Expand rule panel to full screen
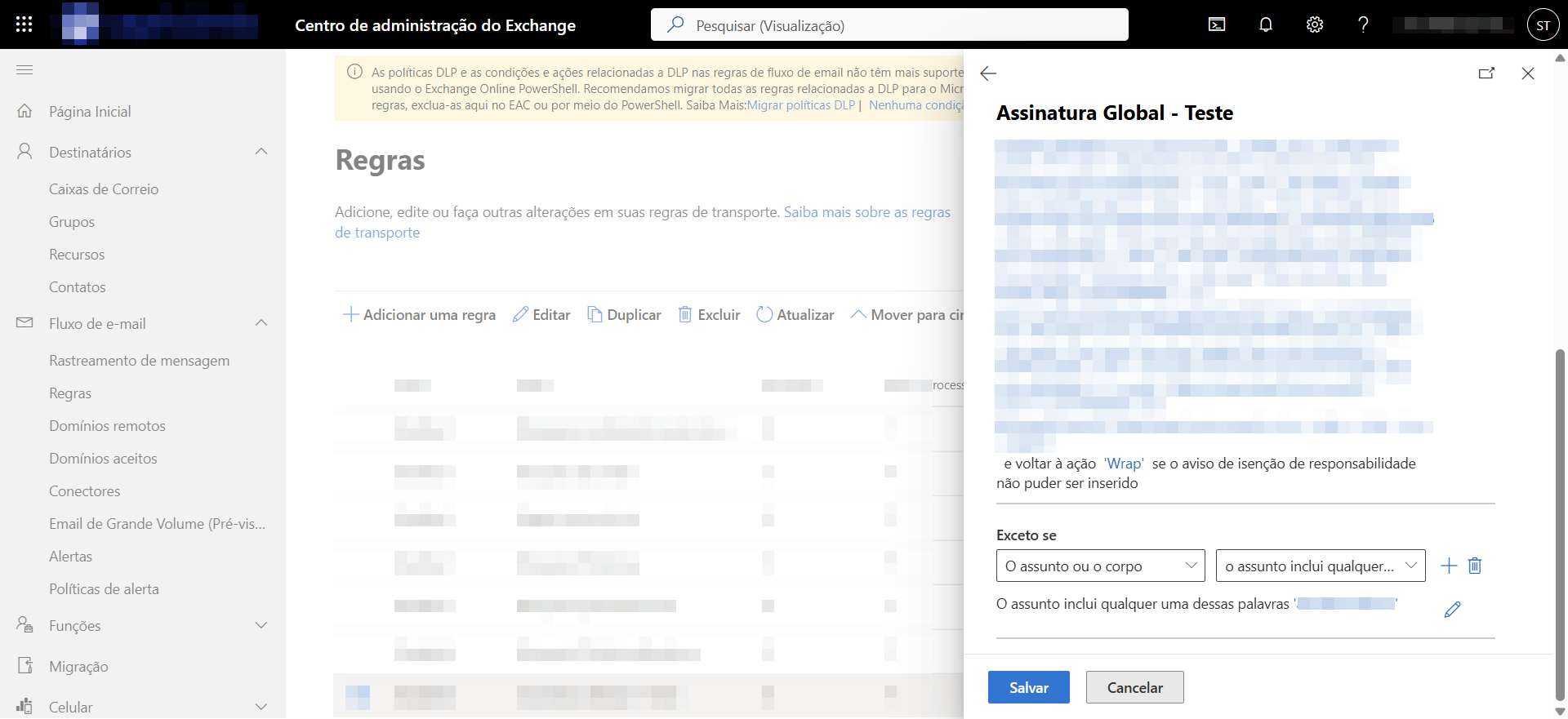This screenshot has height=719, width=1568. (x=1486, y=73)
